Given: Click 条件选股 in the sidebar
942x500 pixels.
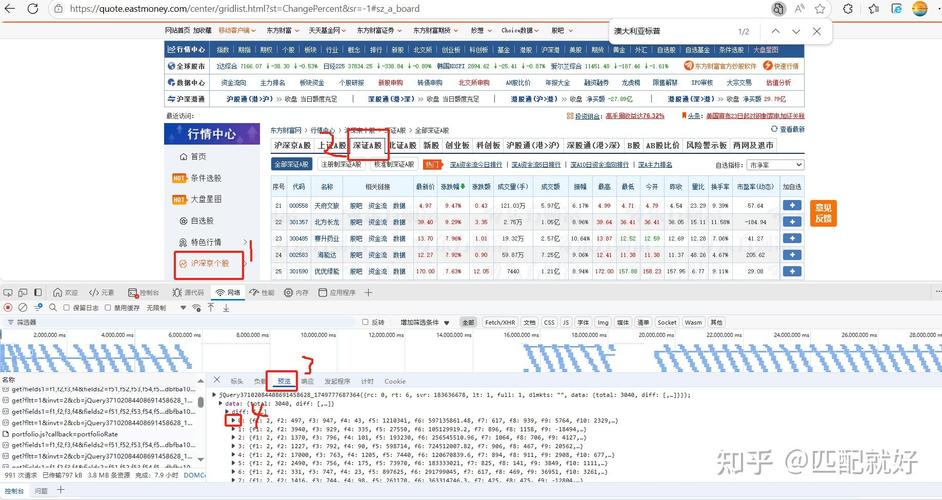Looking at the screenshot, I should 206,178.
